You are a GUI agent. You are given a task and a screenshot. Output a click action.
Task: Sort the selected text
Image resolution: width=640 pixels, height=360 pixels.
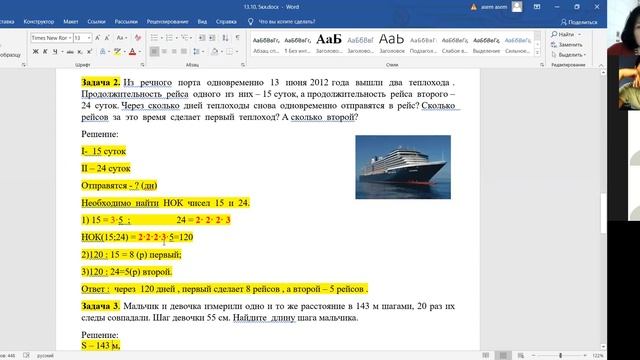point(225,38)
